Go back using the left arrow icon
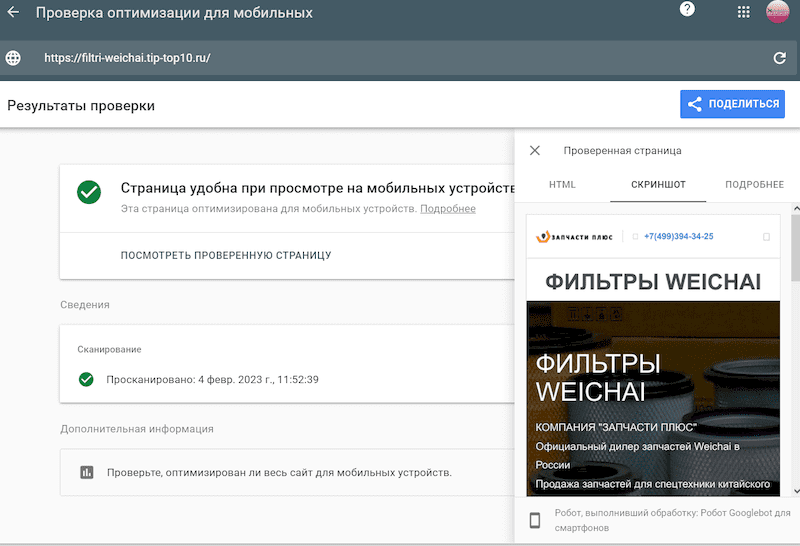Image resolution: width=800 pixels, height=546 pixels. 13,12
